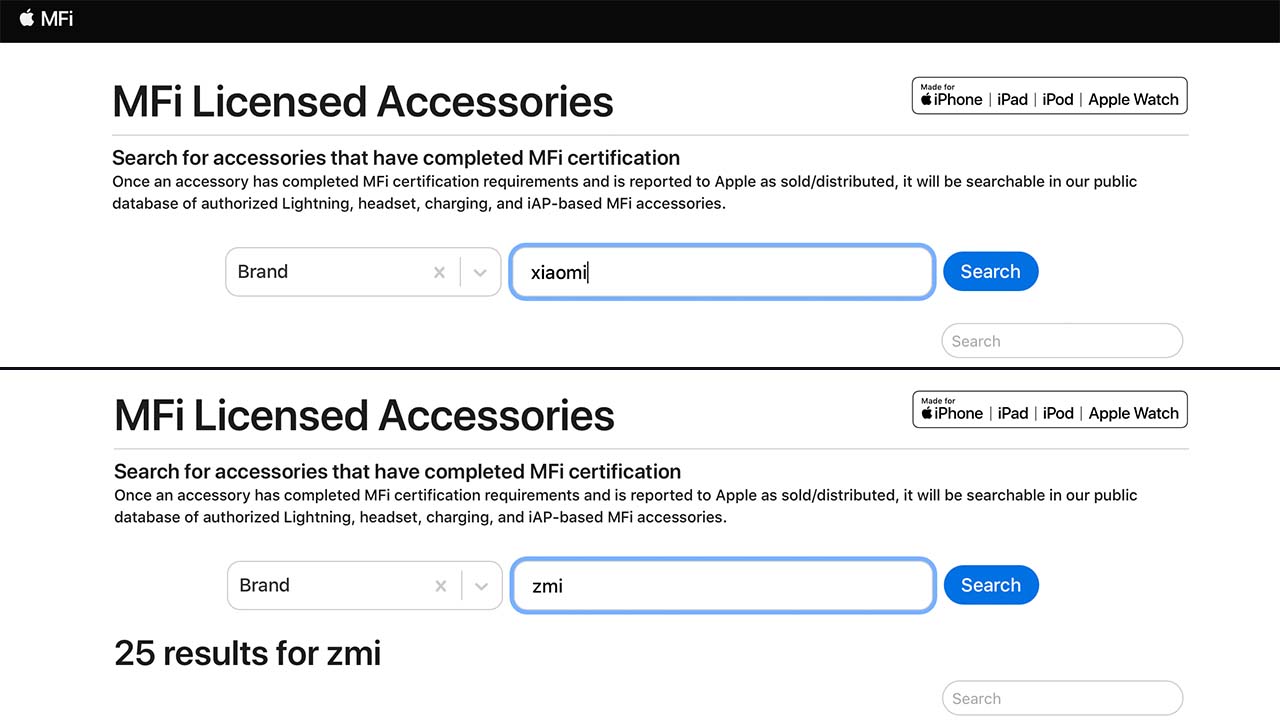Expand the upper Brand dropdown chevron
This screenshot has height=720, width=1280.
[x=480, y=272]
